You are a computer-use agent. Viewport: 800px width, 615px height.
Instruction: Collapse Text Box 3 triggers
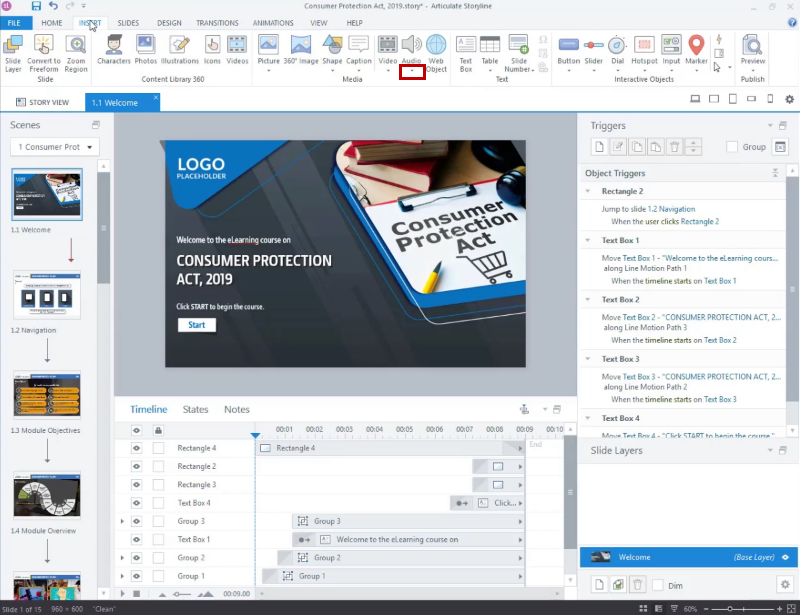[588, 359]
